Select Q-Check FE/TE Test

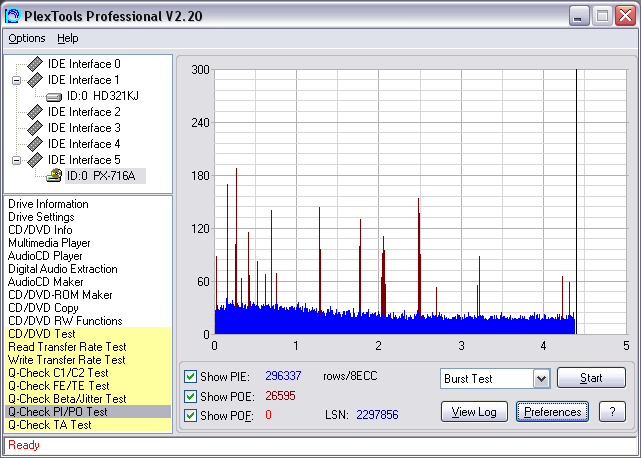point(88,386)
